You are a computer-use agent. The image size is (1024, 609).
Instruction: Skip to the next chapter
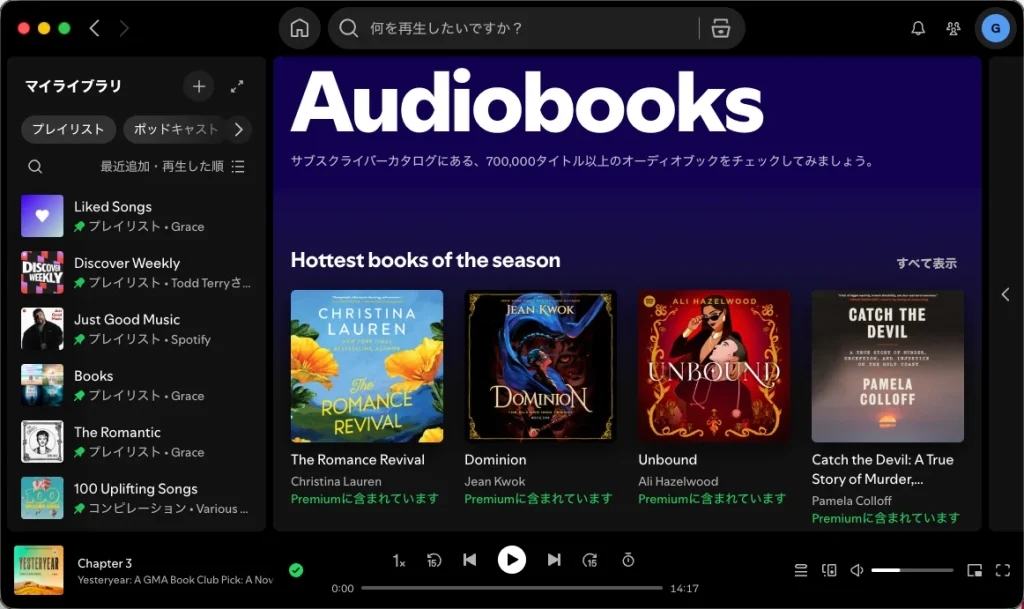(x=554, y=560)
